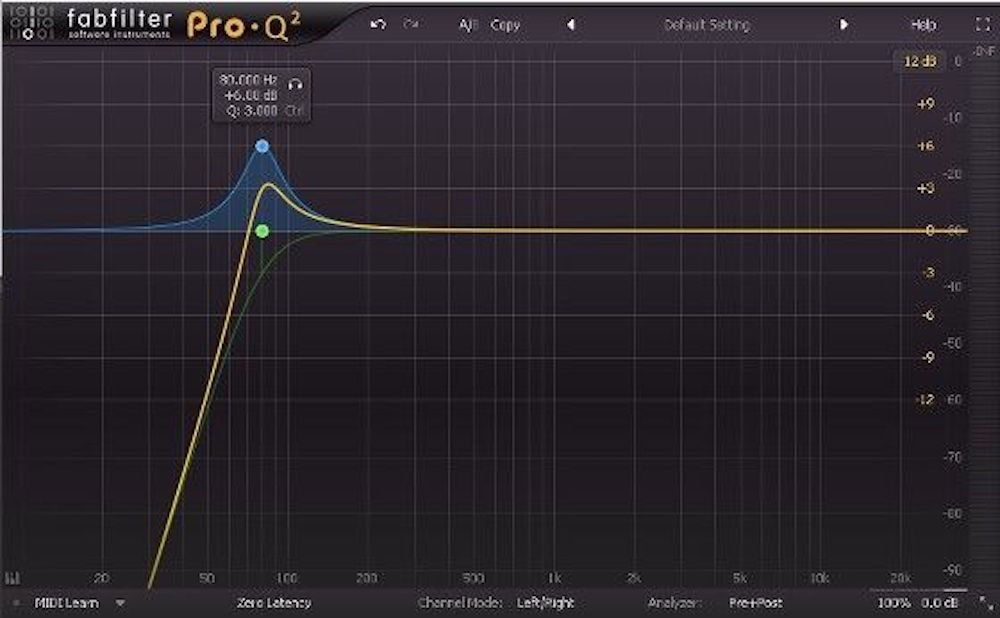This screenshot has width=1000, height=618.
Task: Click the 0.0 dB output gain control
Action: click(x=937, y=603)
